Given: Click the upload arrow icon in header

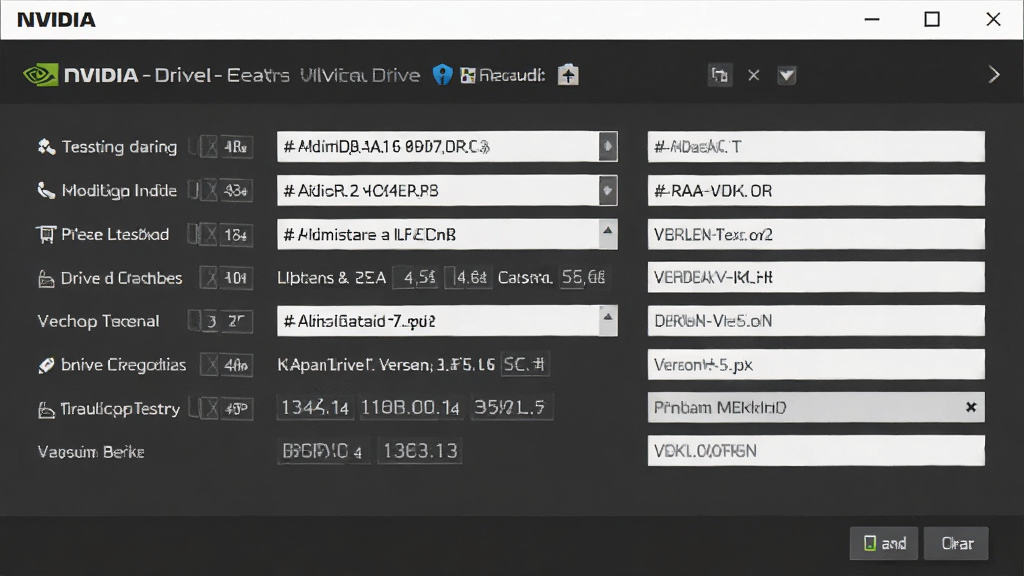Looking at the screenshot, I should click(x=568, y=75).
